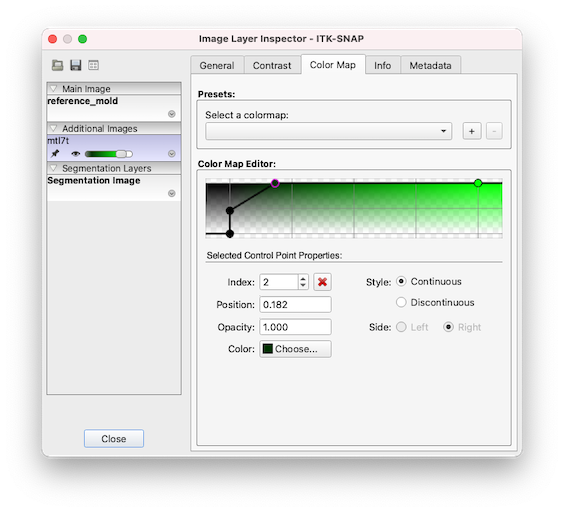The image size is (564, 512).
Task: Collapse the Additional Images section
Action: 54,128
